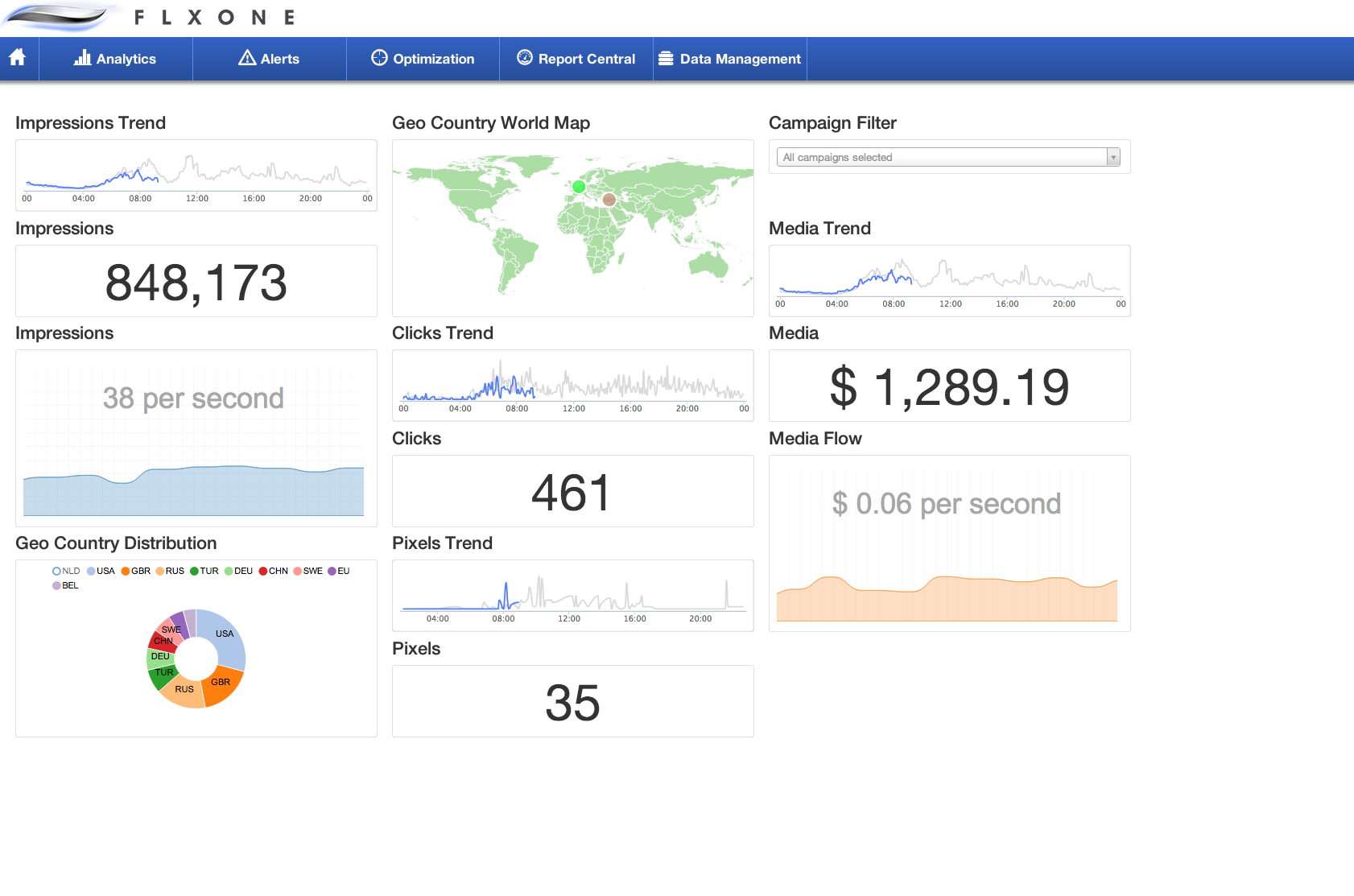This screenshot has width=1354, height=896.
Task: Click the 'All campaigns selected' combo box
Action: pos(942,157)
